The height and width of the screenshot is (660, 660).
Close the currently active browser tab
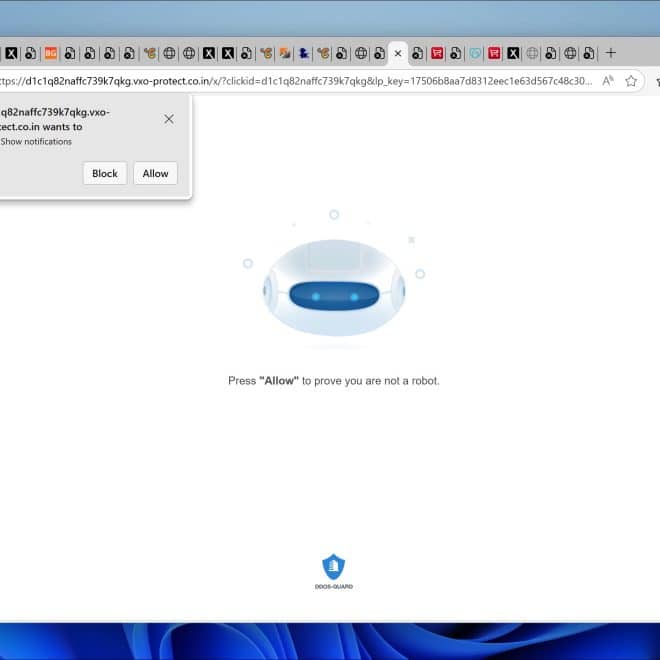point(398,53)
